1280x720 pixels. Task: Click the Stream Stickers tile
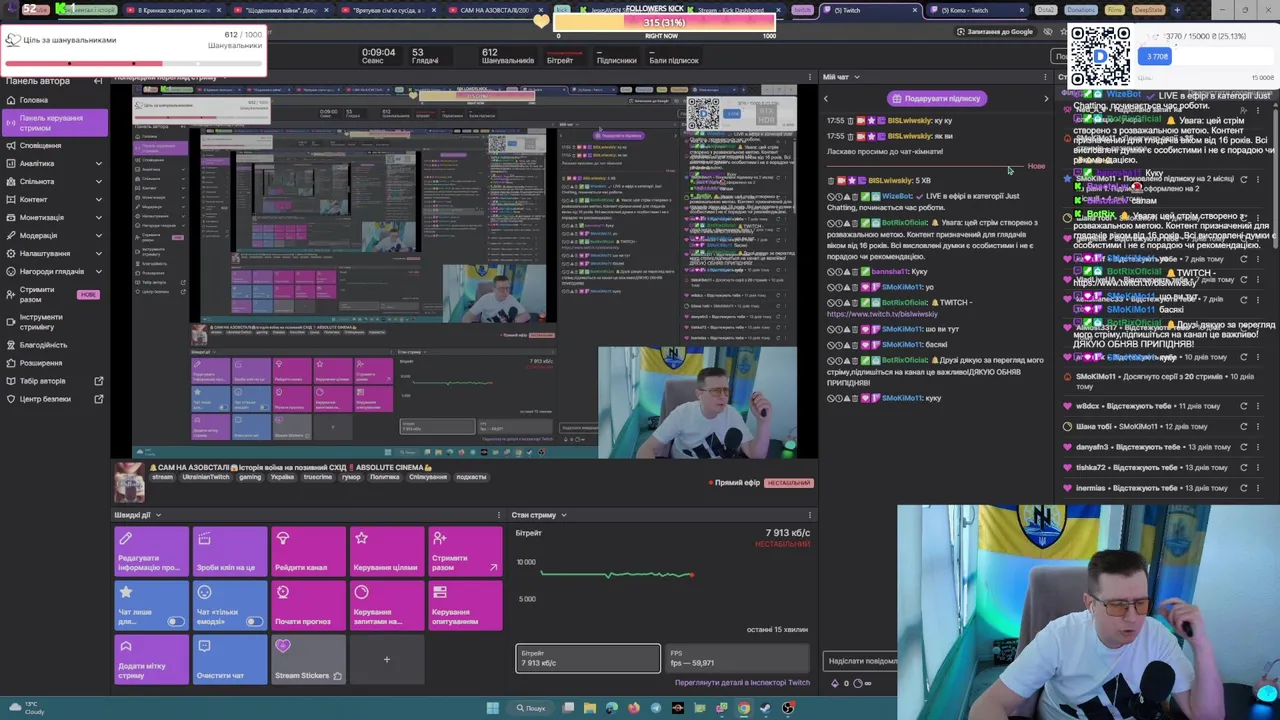click(x=308, y=660)
